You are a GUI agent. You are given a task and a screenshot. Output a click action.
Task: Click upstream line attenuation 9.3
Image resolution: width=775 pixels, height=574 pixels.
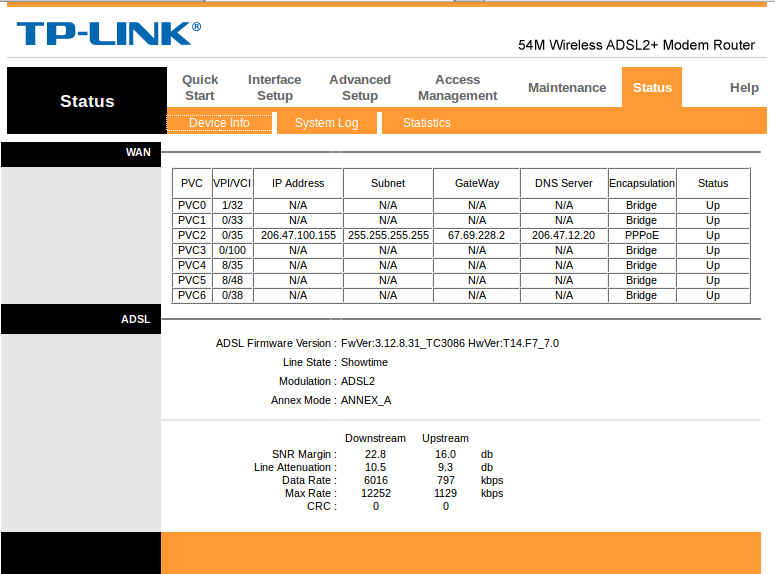pos(445,467)
